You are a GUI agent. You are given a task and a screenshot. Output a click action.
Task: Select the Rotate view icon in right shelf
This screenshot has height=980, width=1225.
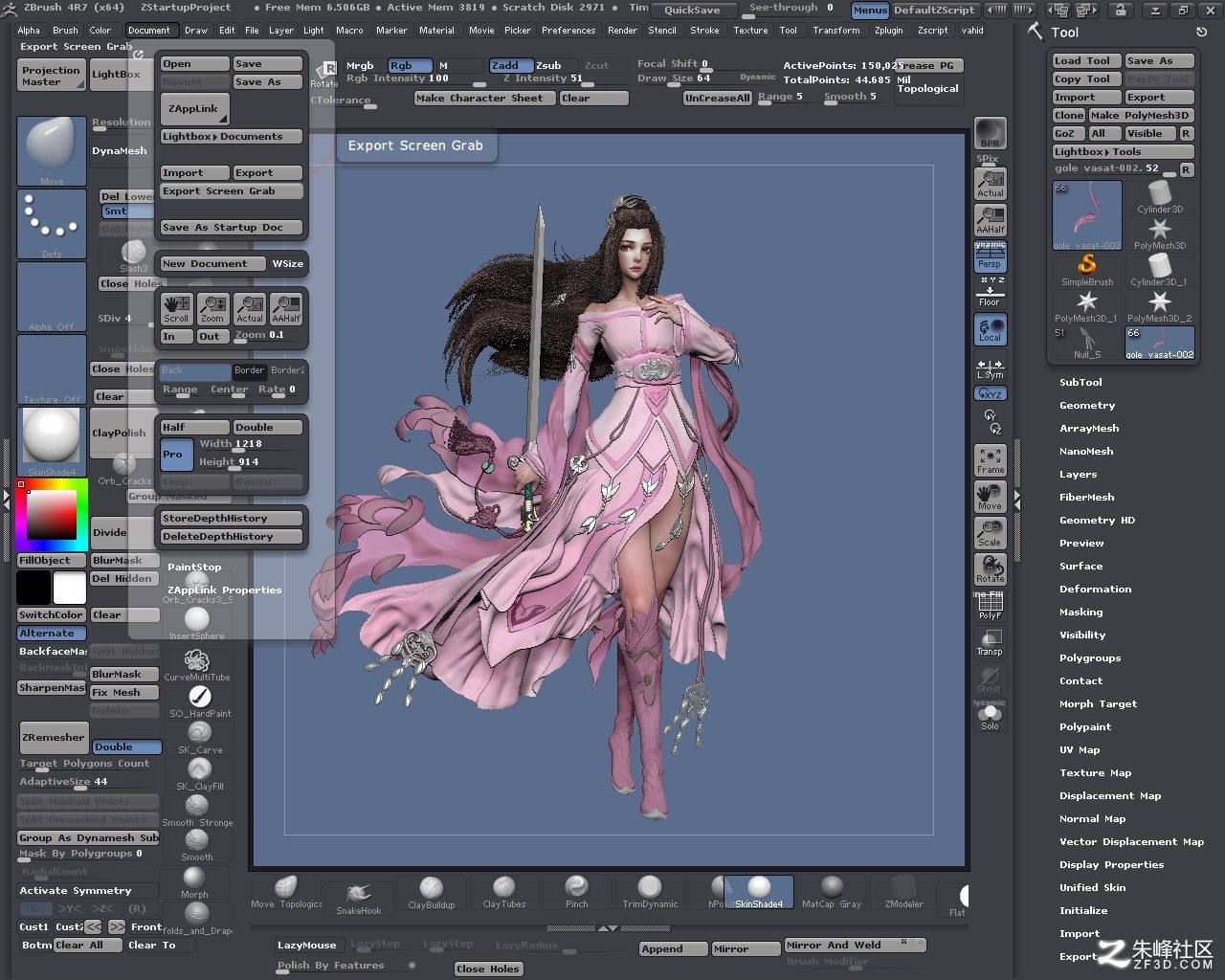coord(990,569)
